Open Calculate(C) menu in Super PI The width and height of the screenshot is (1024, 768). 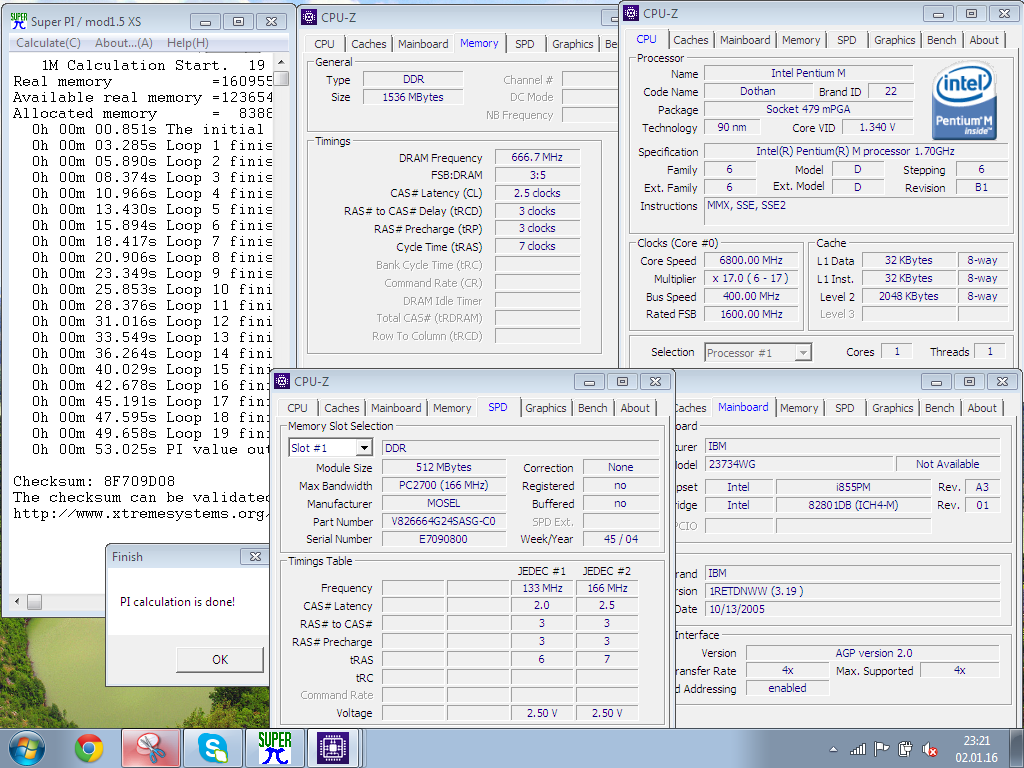pyautogui.click(x=48, y=42)
